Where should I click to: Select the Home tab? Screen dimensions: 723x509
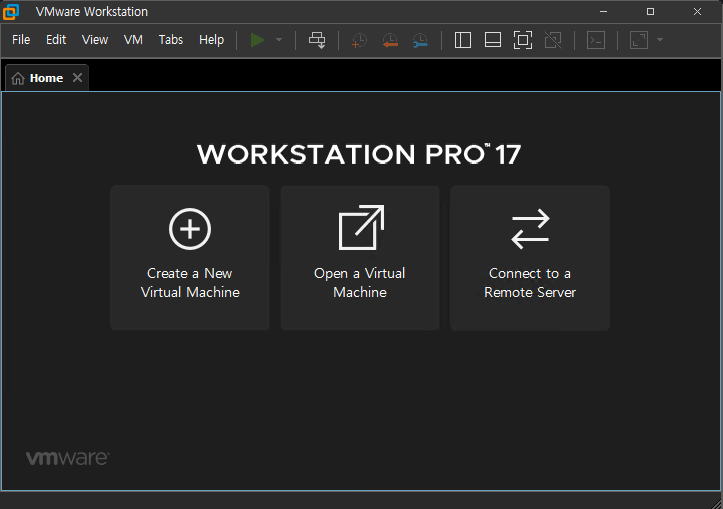(46, 78)
